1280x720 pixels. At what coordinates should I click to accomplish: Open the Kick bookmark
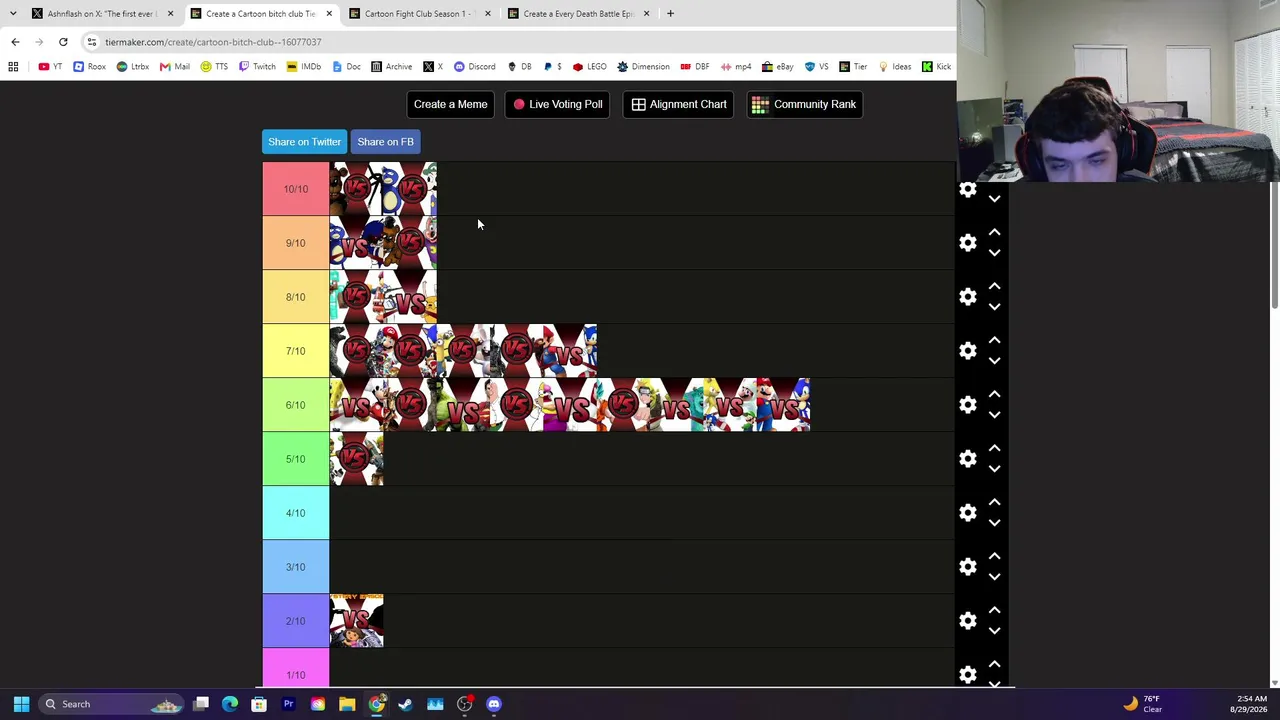[x=937, y=67]
